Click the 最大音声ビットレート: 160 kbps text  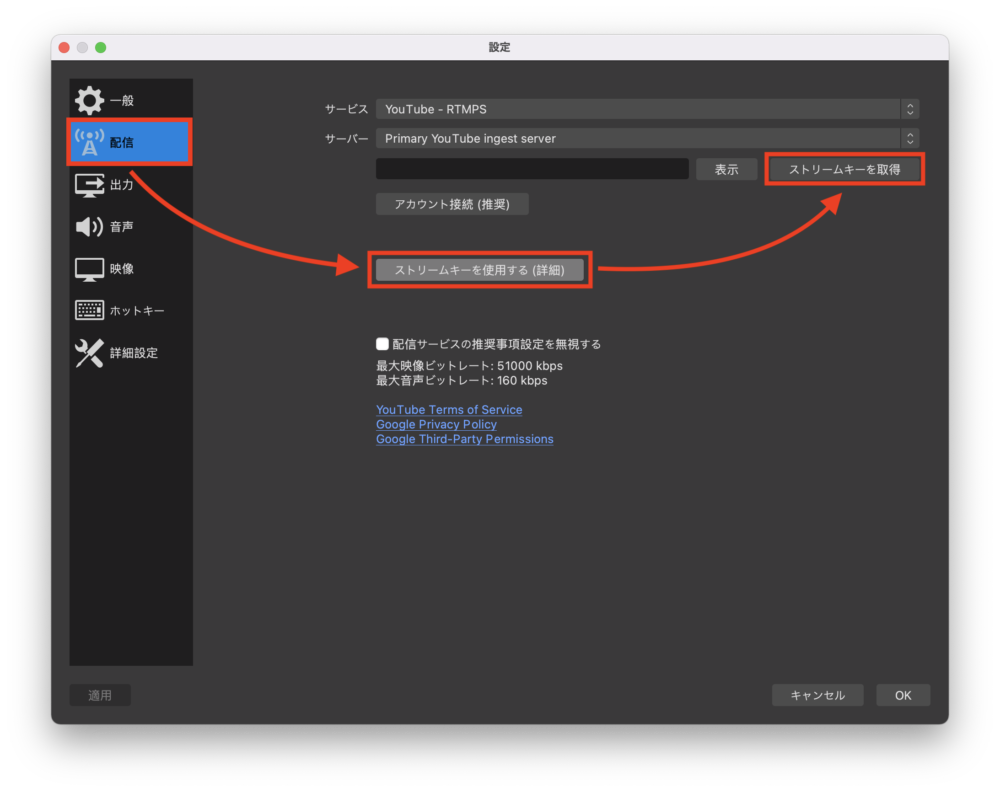click(462, 381)
